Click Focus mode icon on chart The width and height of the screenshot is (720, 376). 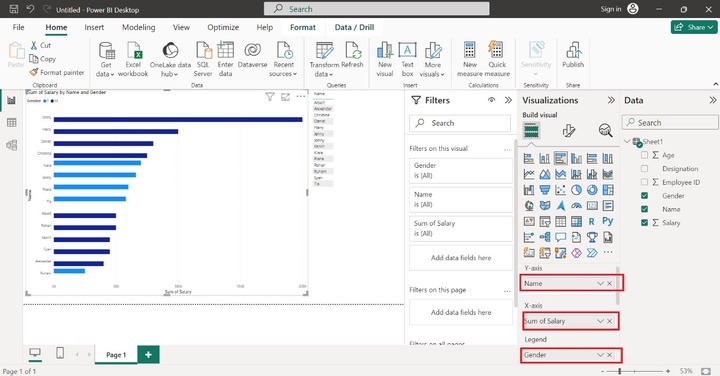tap(286, 96)
